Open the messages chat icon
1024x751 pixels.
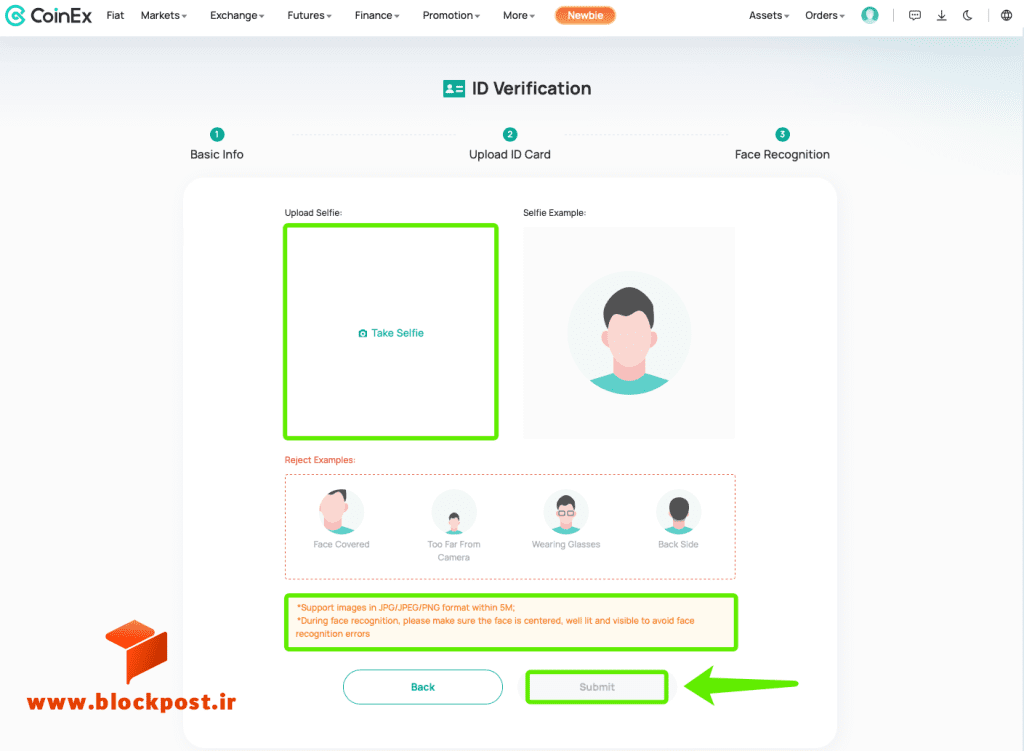(x=914, y=15)
